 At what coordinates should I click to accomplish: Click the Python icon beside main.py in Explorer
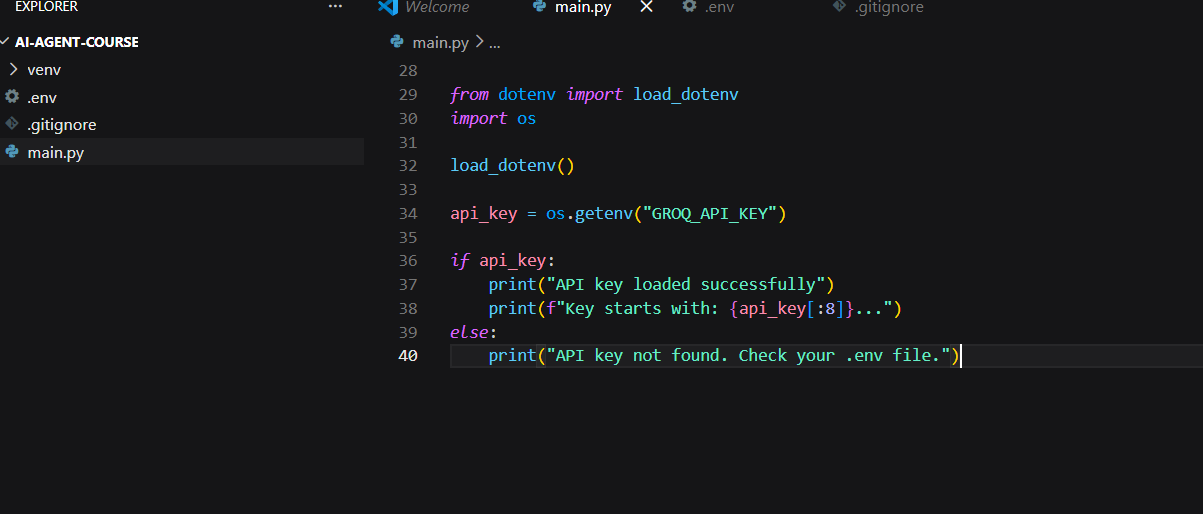pyautogui.click(x=12, y=152)
